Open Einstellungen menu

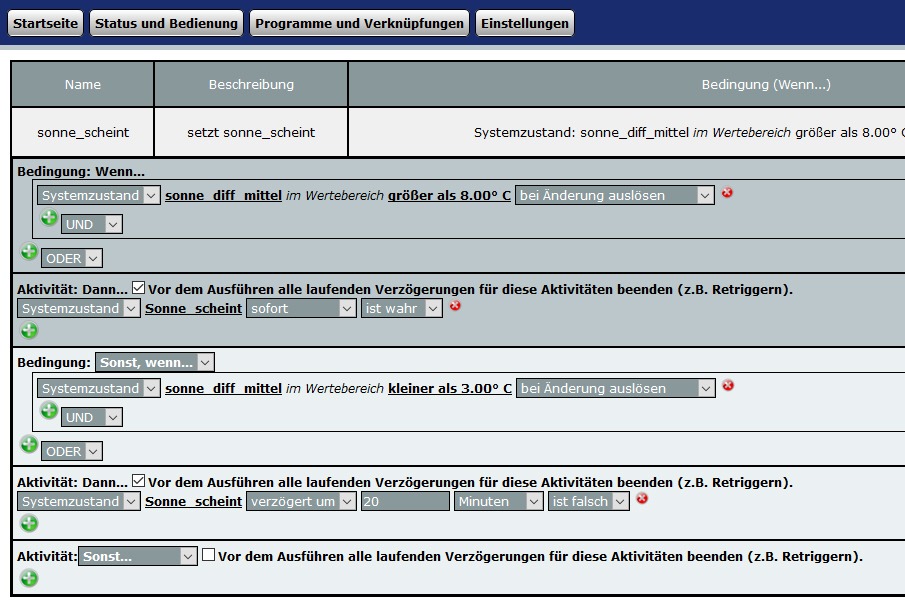525,23
